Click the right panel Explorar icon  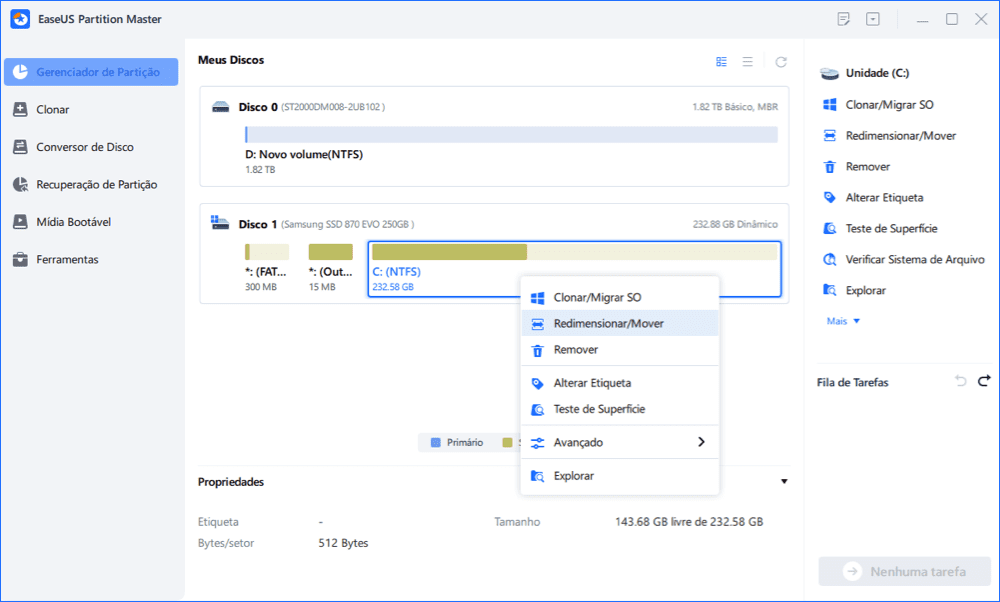pyautogui.click(x=830, y=290)
